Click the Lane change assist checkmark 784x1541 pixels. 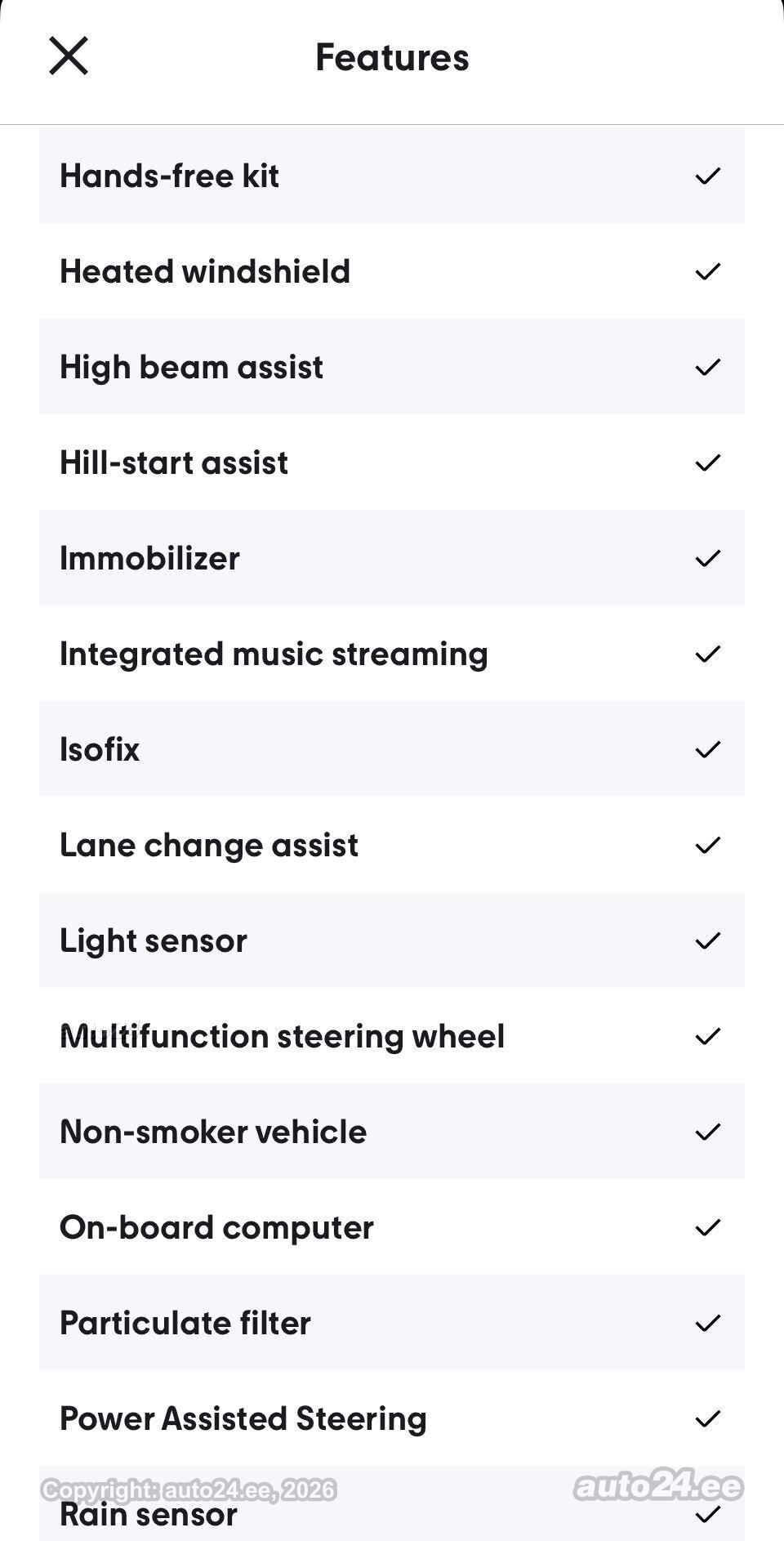[707, 845]
